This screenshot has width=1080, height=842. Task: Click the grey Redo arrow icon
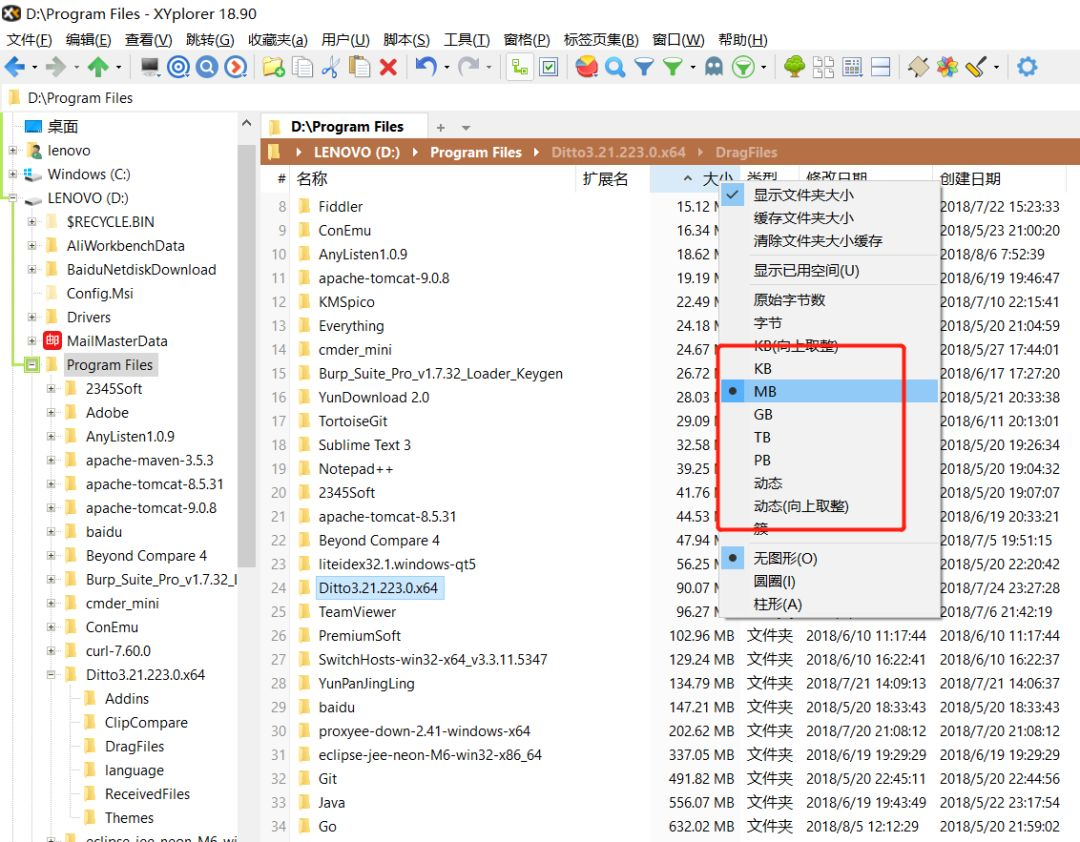tap(468, 67)
